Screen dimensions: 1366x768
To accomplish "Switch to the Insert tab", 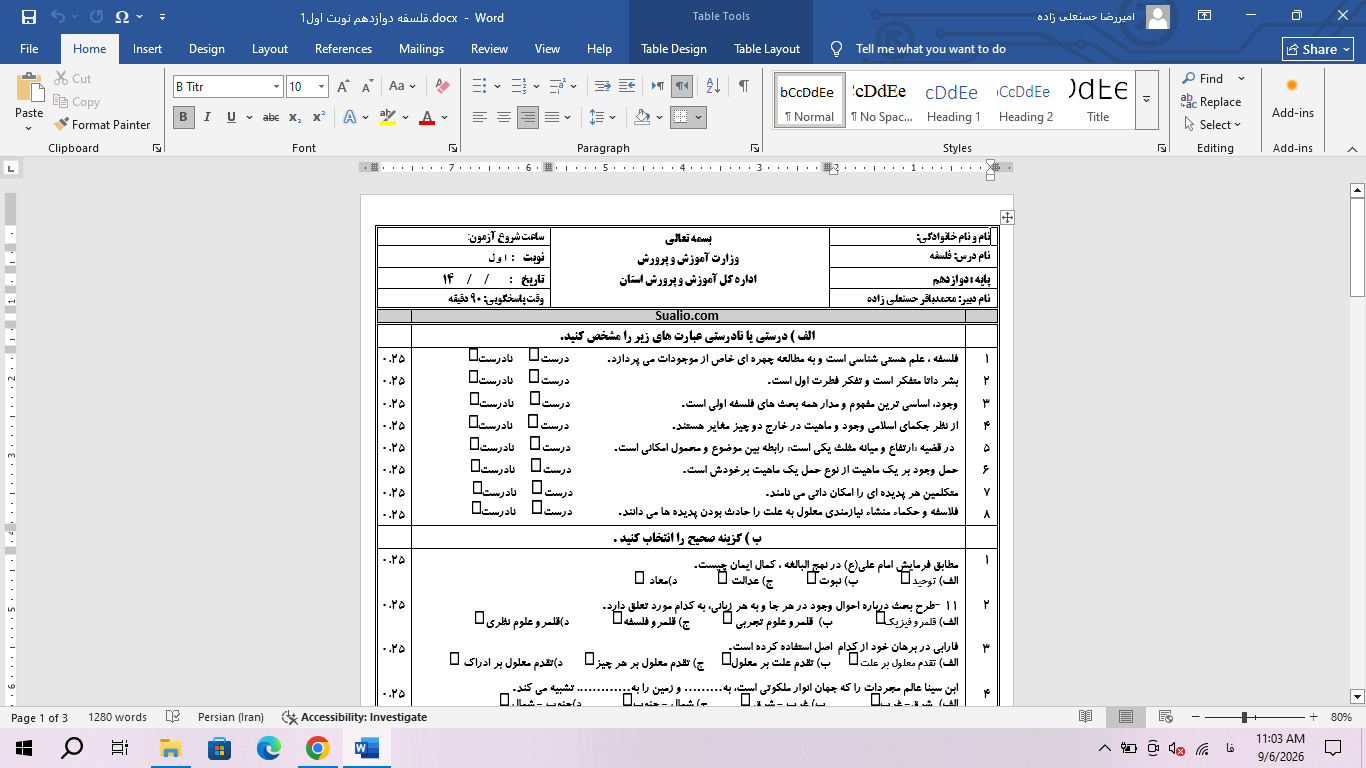I will pyautogui.click(x=147, y=49).
